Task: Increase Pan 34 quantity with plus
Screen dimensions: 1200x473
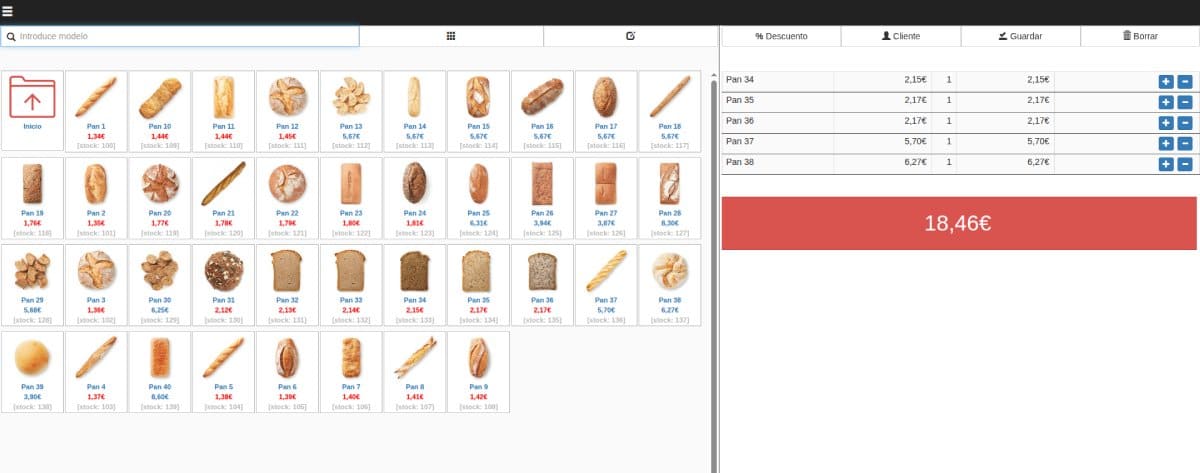Action: pos(1166,81)
